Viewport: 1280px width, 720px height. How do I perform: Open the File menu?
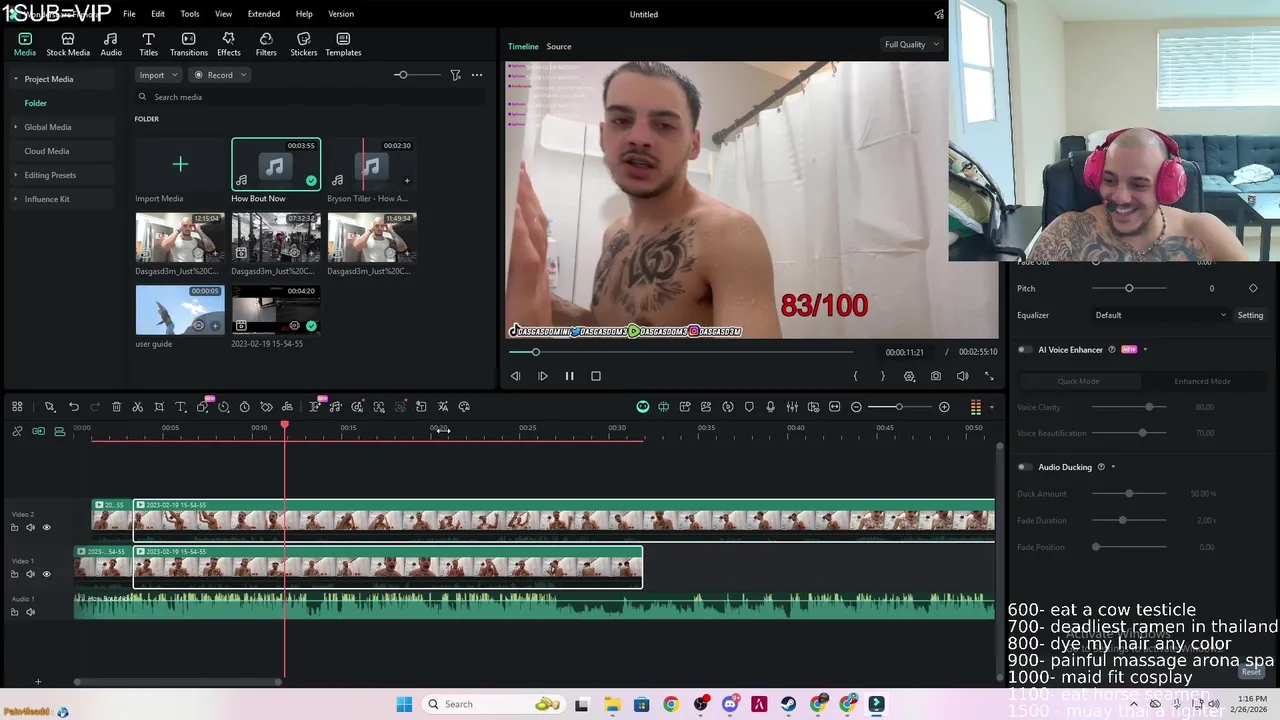[x=129, y=14]
